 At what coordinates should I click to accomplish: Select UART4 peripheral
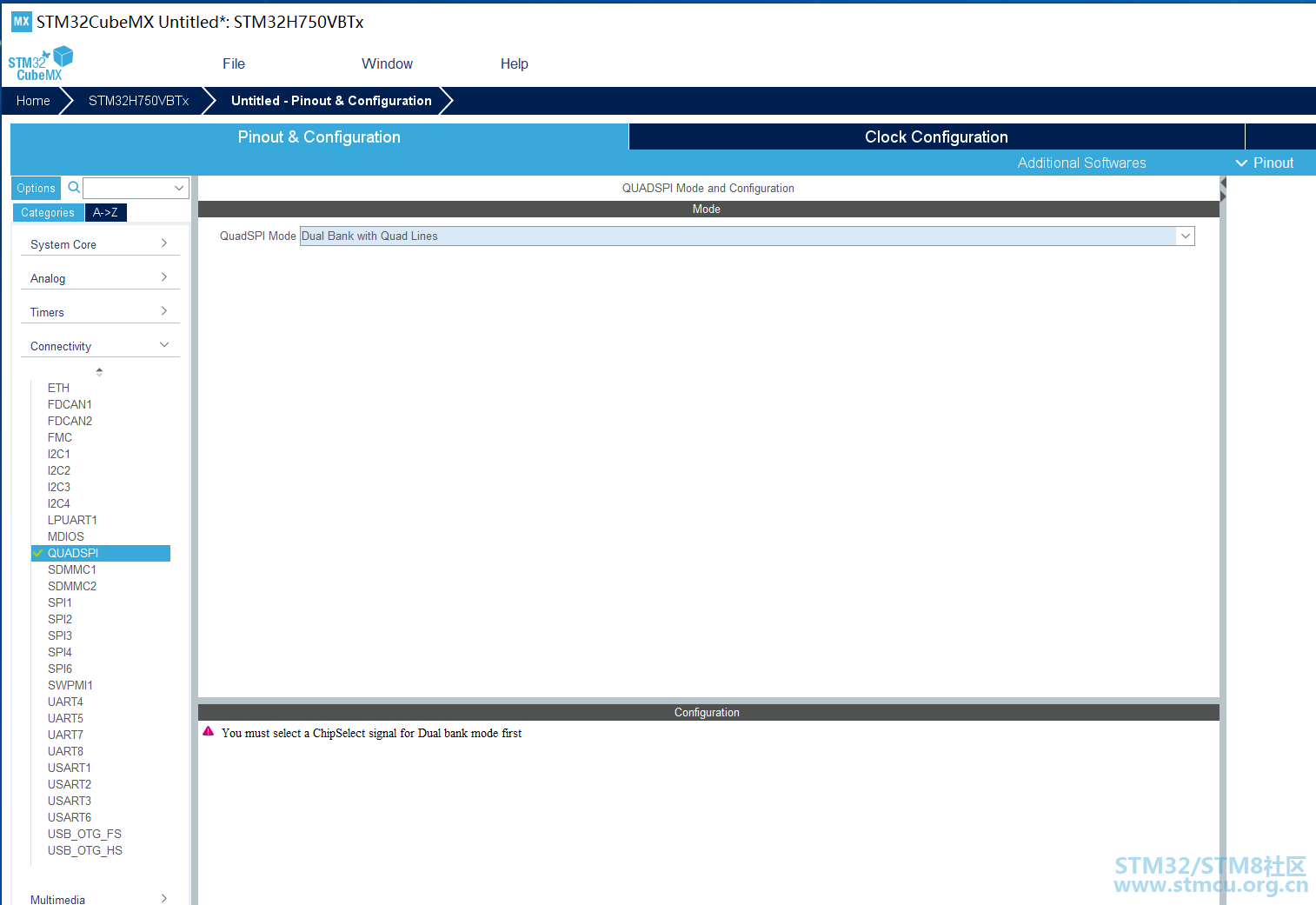click(x=65, y=702)
